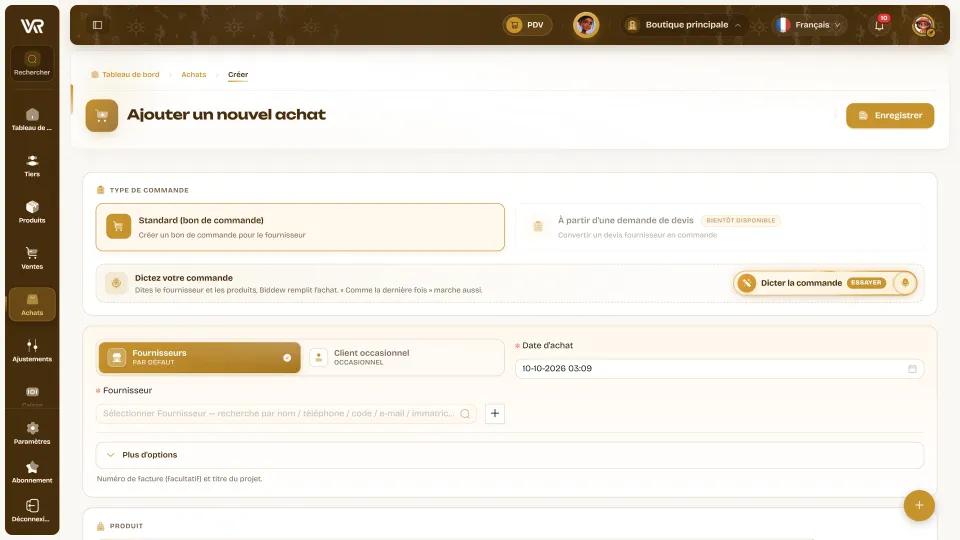Open the Boutique principale store selector

click(x=684, y=25)
